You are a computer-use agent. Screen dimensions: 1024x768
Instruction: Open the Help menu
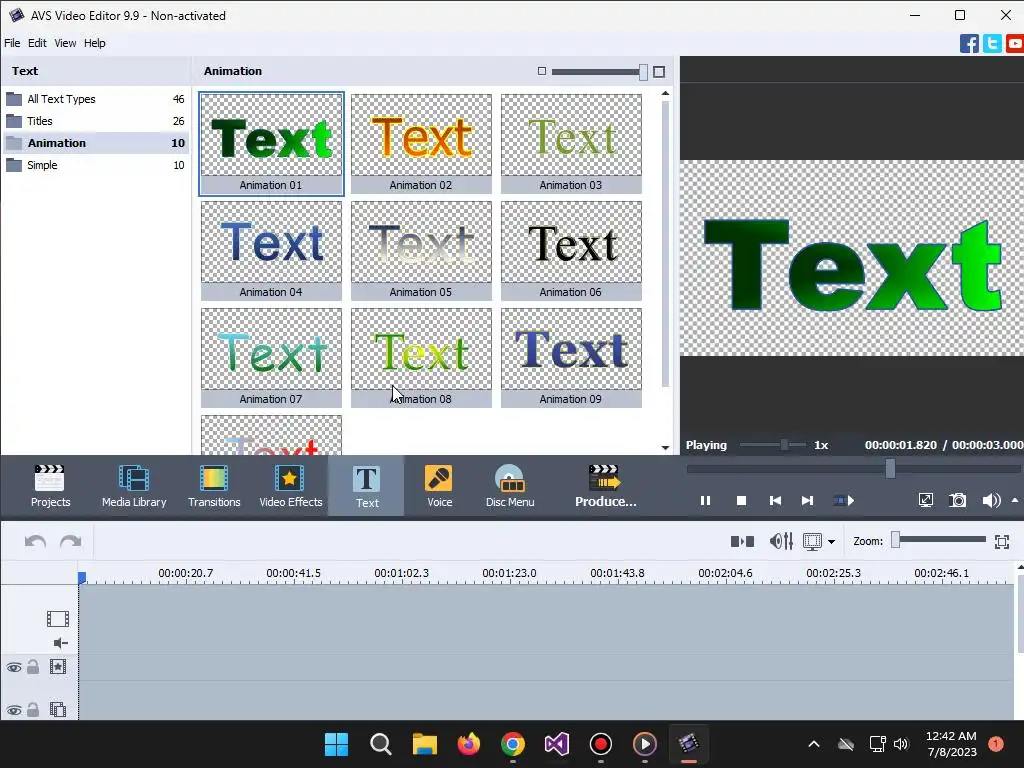click(95, 43)
